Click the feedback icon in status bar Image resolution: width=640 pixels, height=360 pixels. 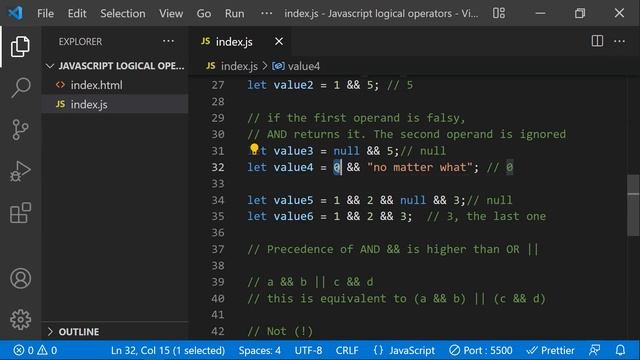[594, 350]
